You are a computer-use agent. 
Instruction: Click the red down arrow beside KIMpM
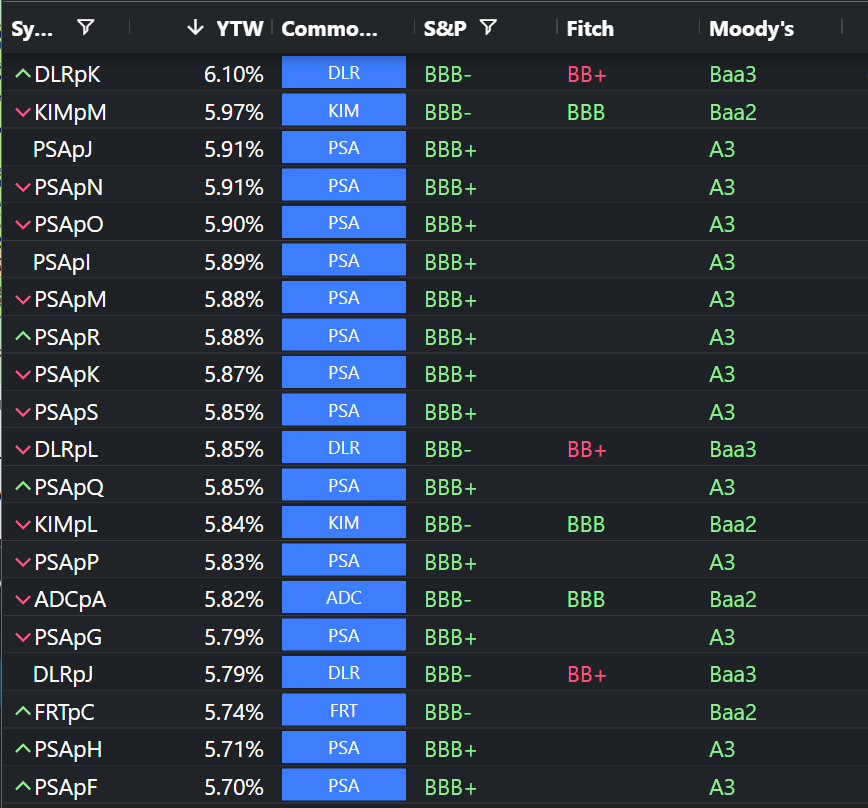[22, 112]
